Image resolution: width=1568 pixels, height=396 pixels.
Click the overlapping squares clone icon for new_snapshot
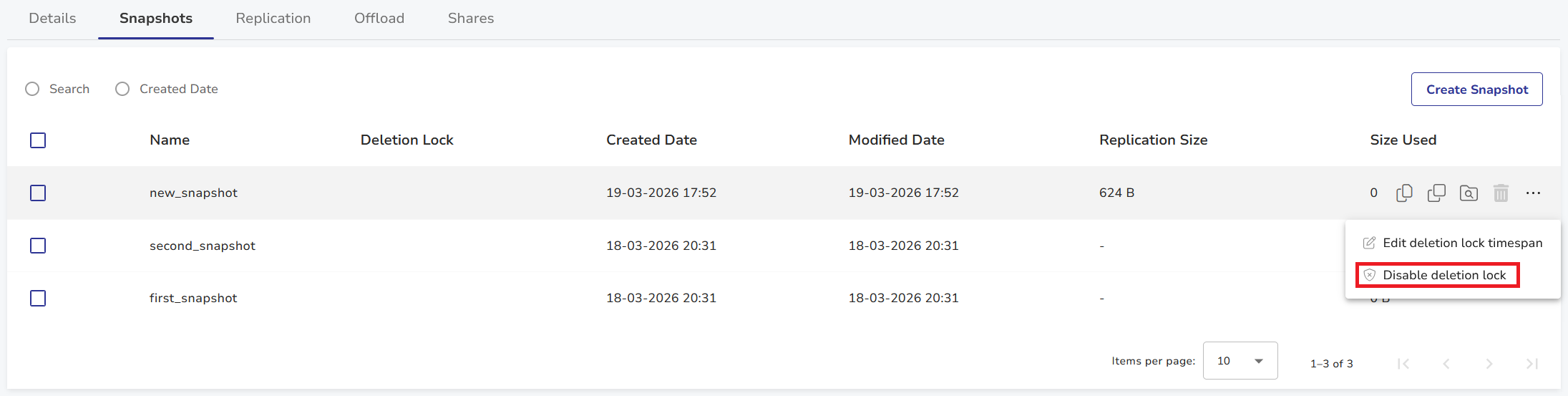1436,193
